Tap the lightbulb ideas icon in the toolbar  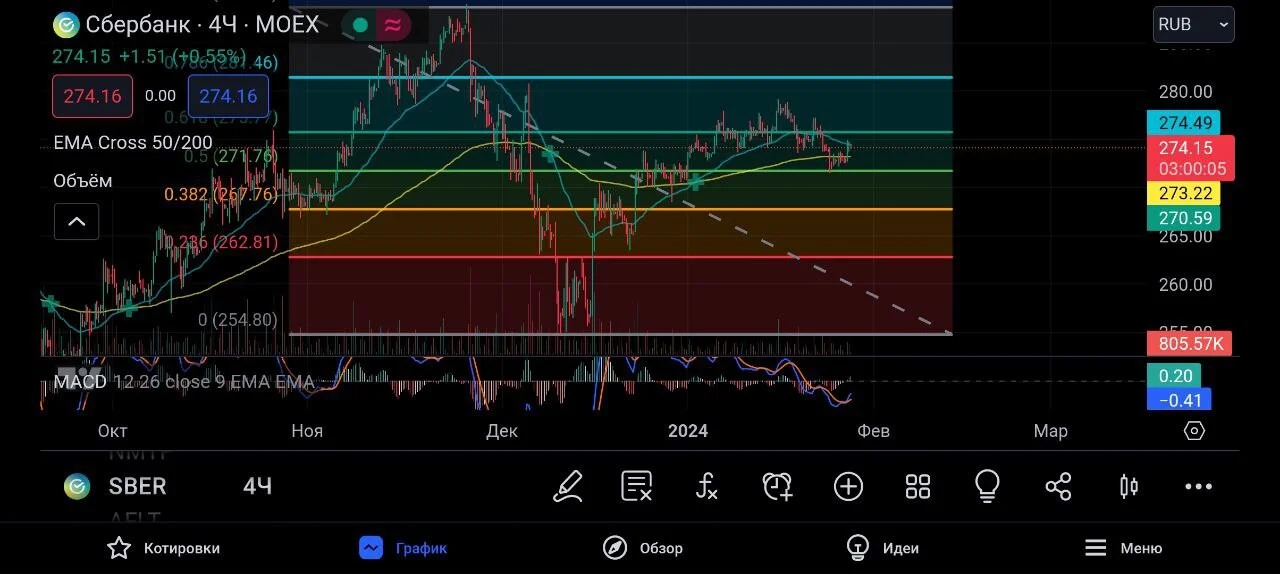point(987,486)
